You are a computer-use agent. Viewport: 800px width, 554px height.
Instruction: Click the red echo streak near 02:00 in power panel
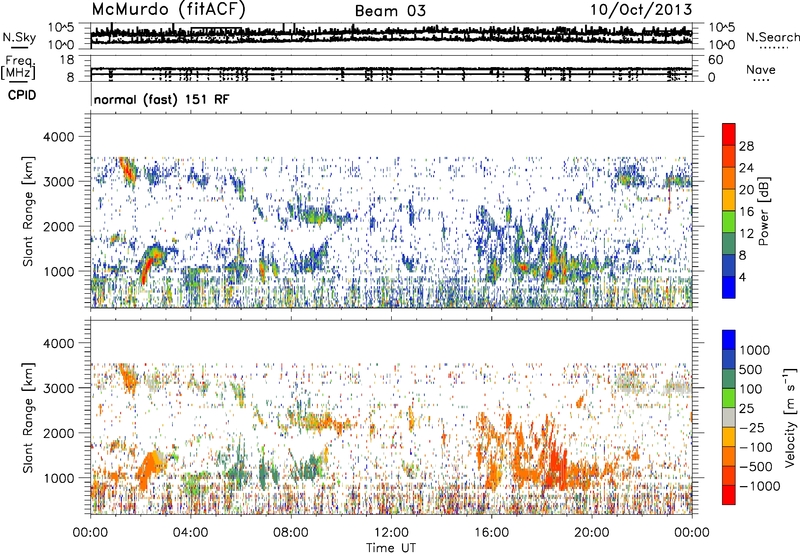147,269
